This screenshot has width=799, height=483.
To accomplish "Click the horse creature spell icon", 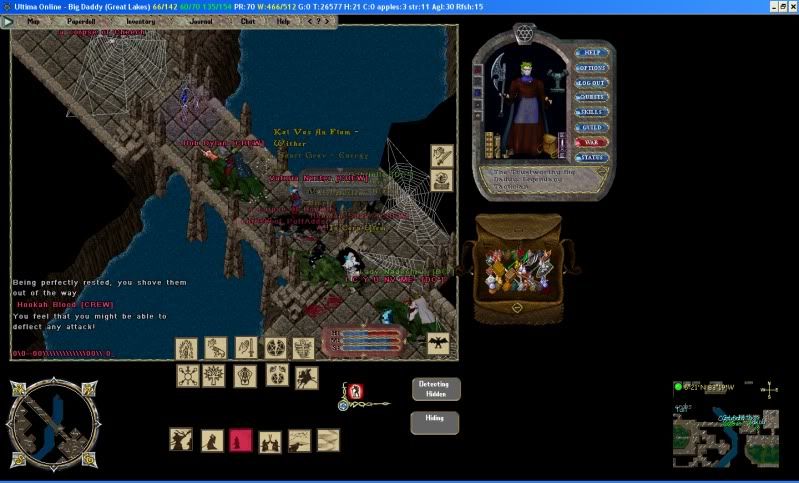I will [216, 348].
